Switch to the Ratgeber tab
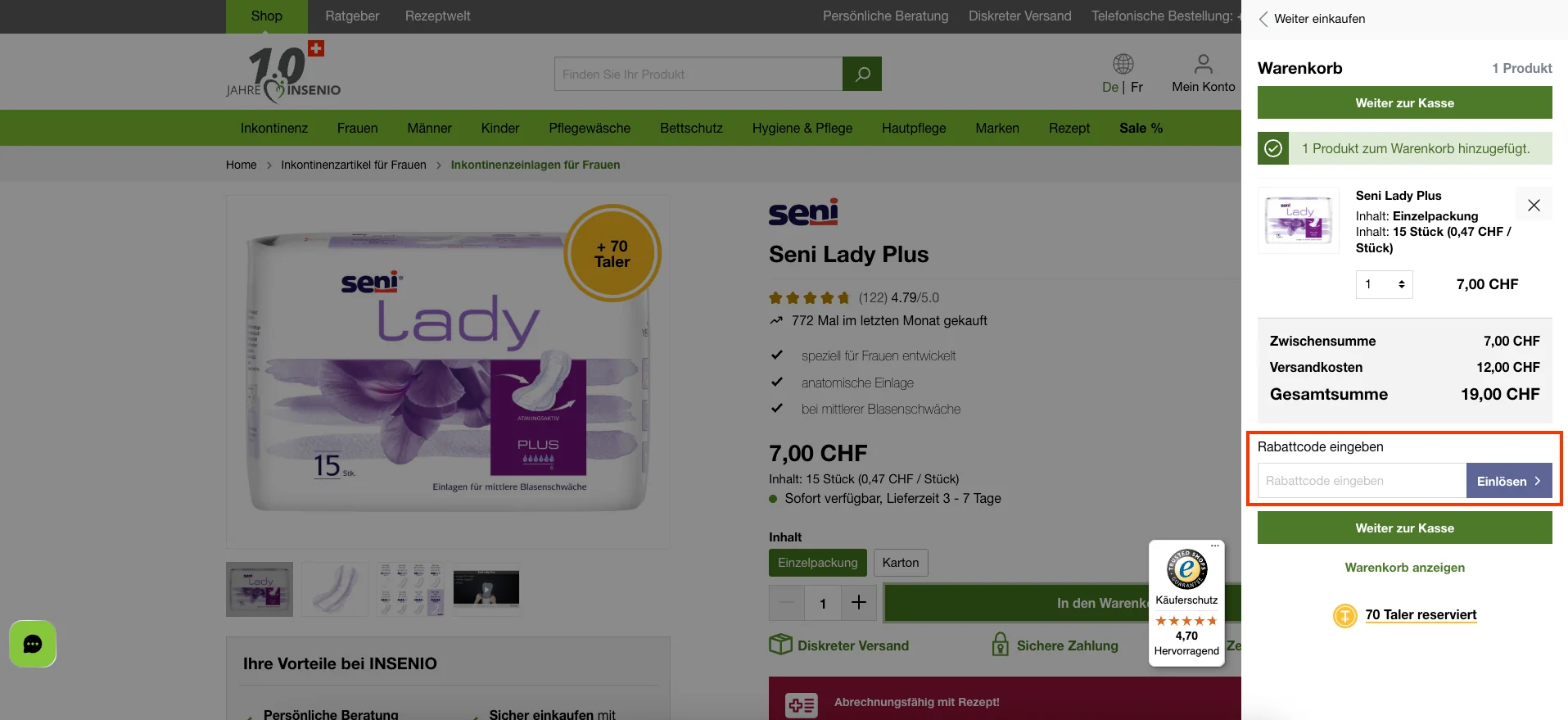Viewport: 1568px width, 720px height. click(352, 16)
